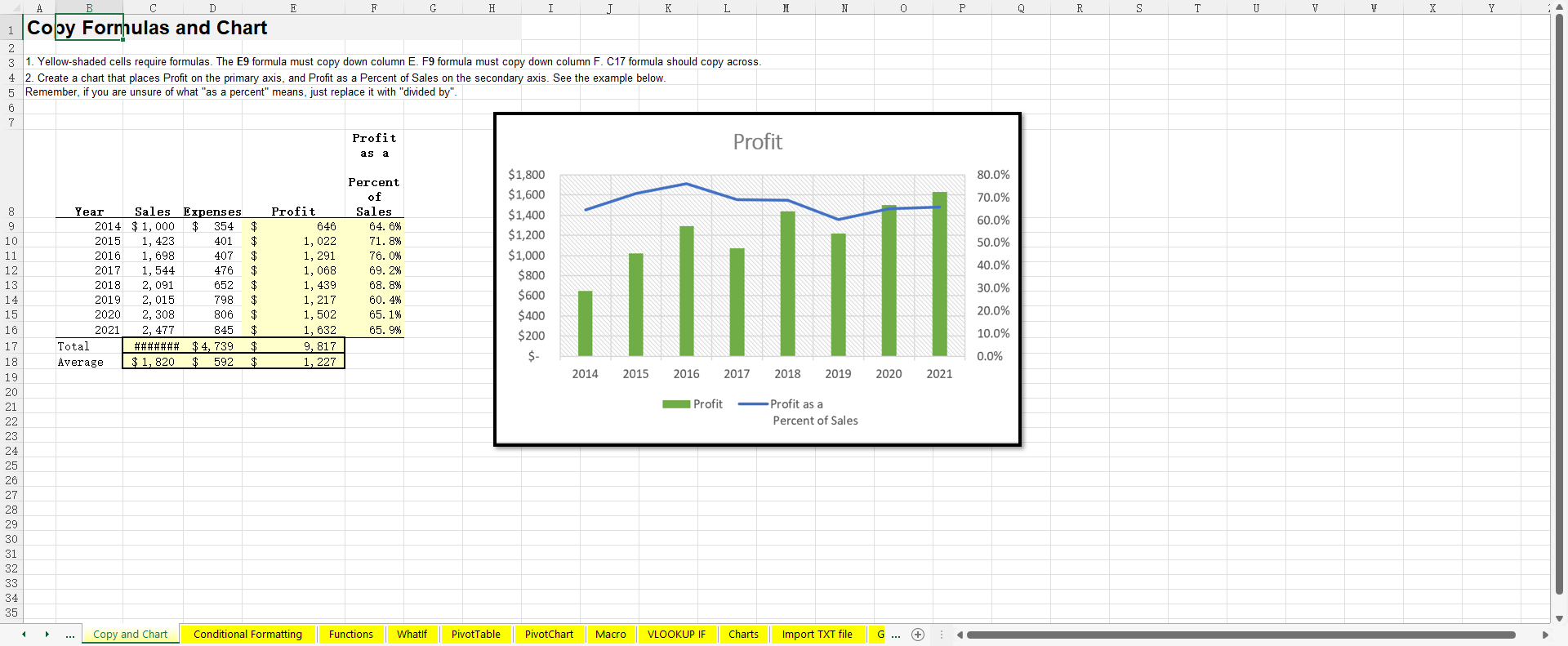Click the Profit as a Percent of Sales legend entry

click(x=798, y=412)
